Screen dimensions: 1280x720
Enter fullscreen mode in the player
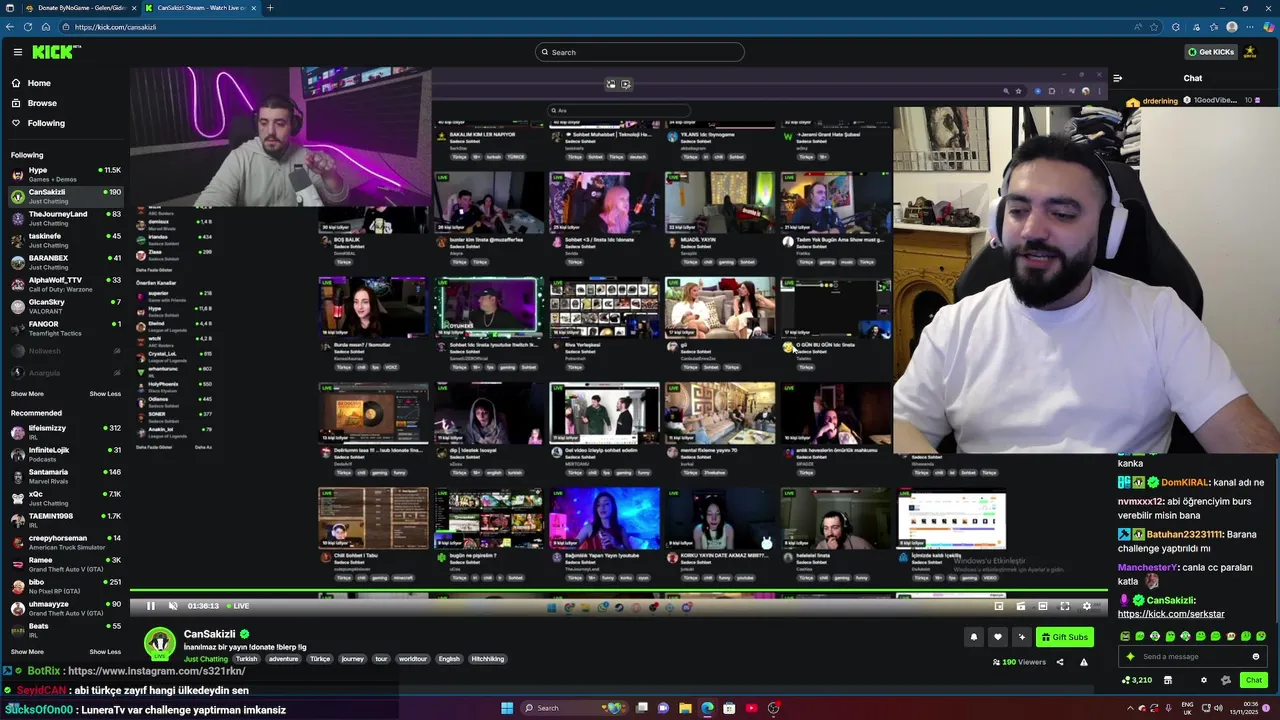pyautogui.click(x=1065, y=606)
